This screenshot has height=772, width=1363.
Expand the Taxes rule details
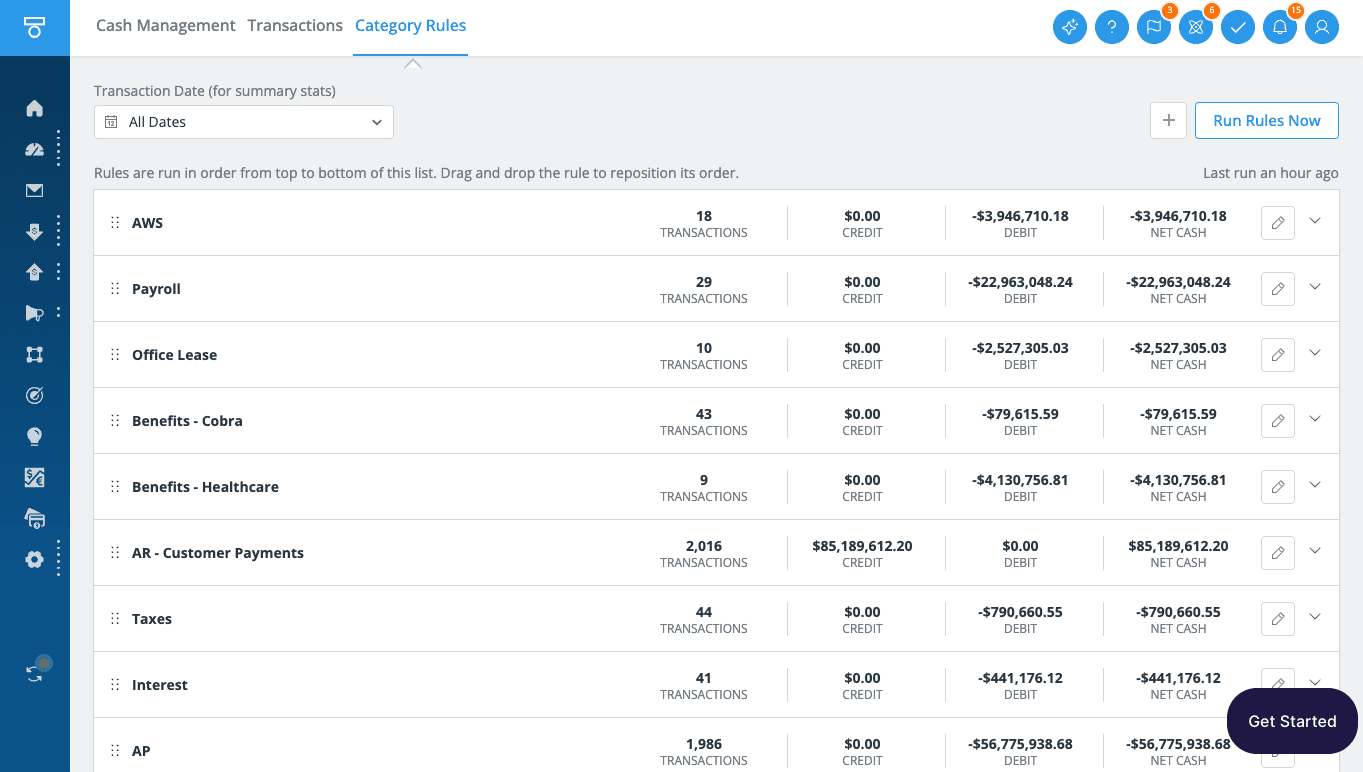click(1314, 618)
